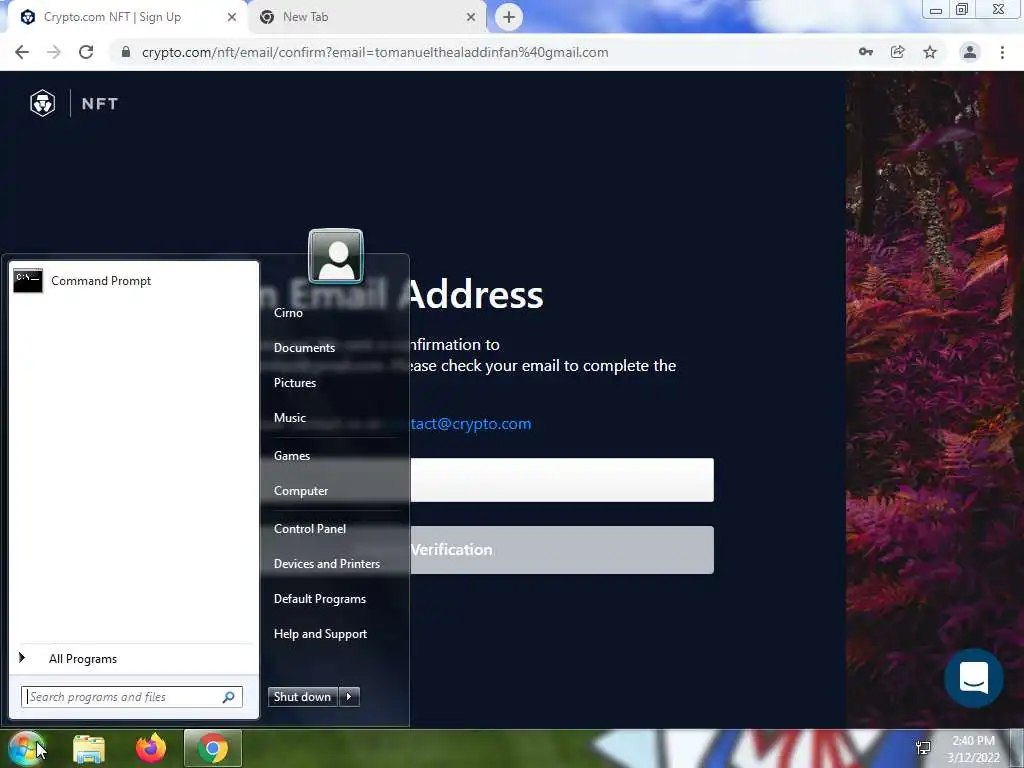
Task: Click the address bar URL
Action: point(375,52)
